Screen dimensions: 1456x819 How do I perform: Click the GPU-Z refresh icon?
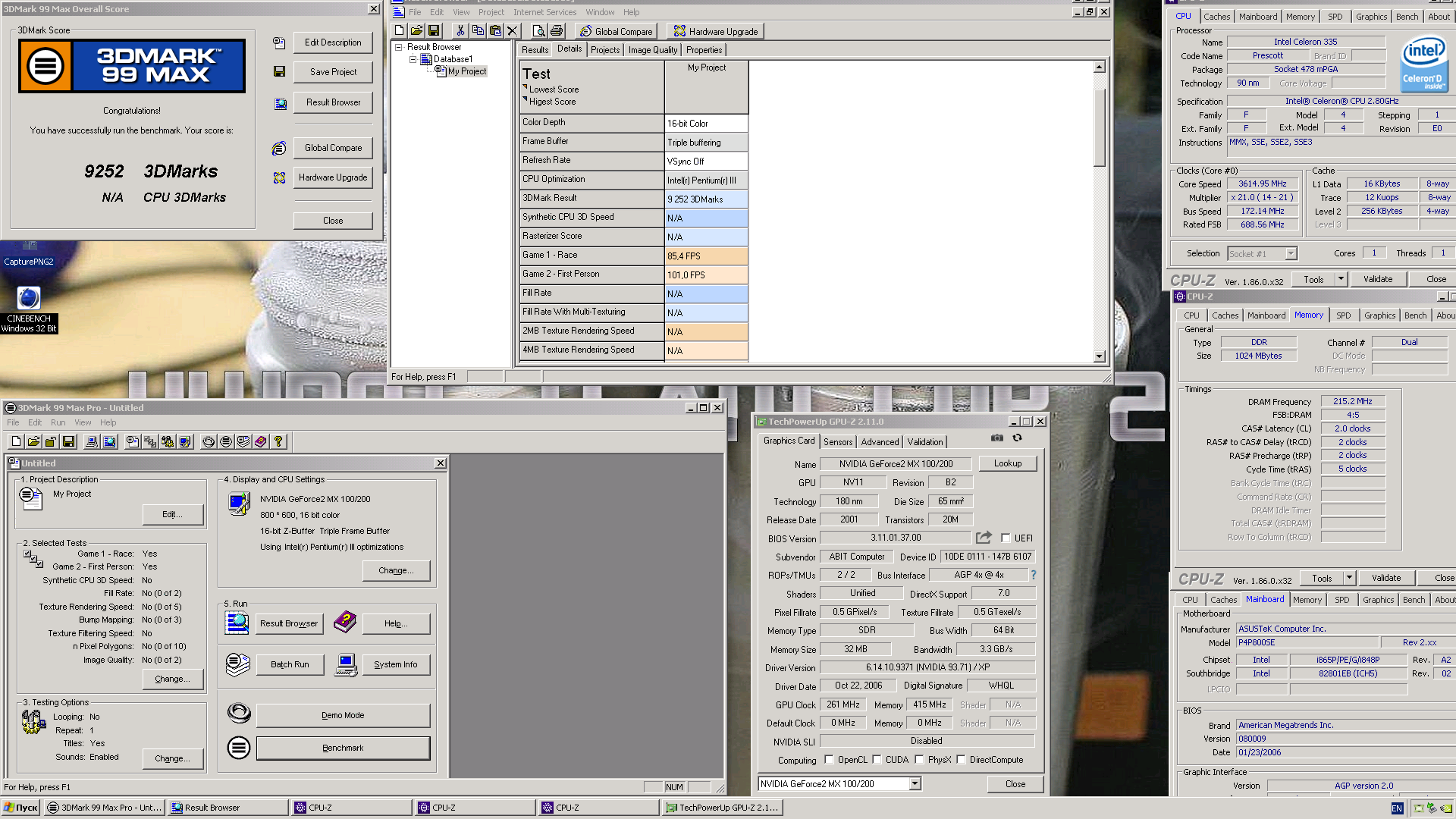pos(1018,438)
